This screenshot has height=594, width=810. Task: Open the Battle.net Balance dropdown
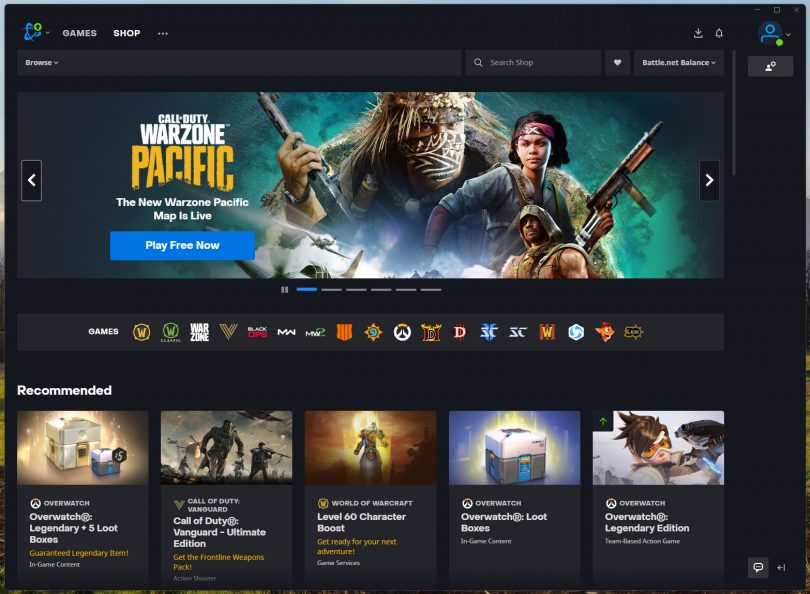pos(679,63)
